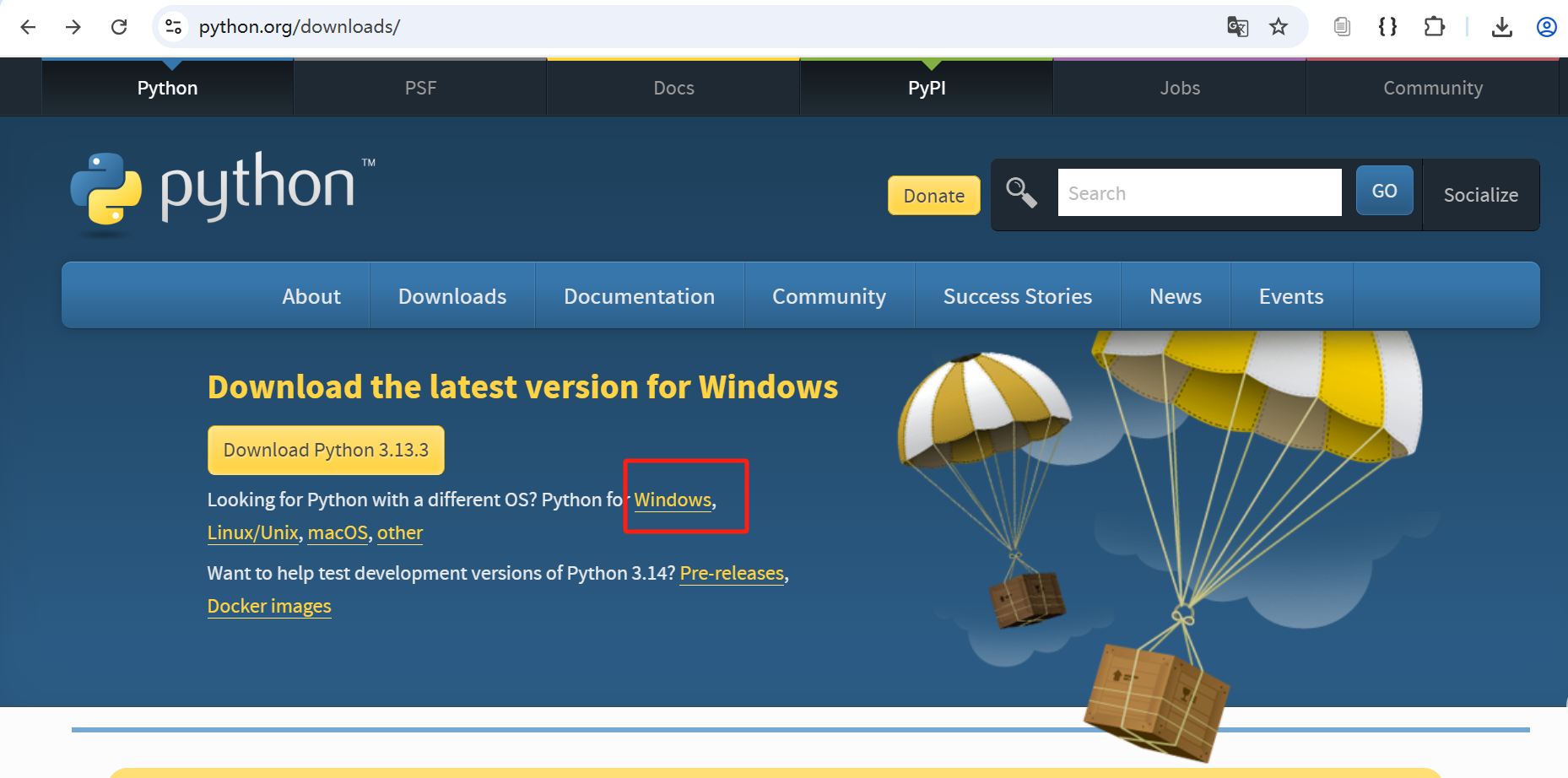Image resolution: width=1568 pixels, height=778 pixels.
Task: Click the address bar URL
Action: (300, 27)
